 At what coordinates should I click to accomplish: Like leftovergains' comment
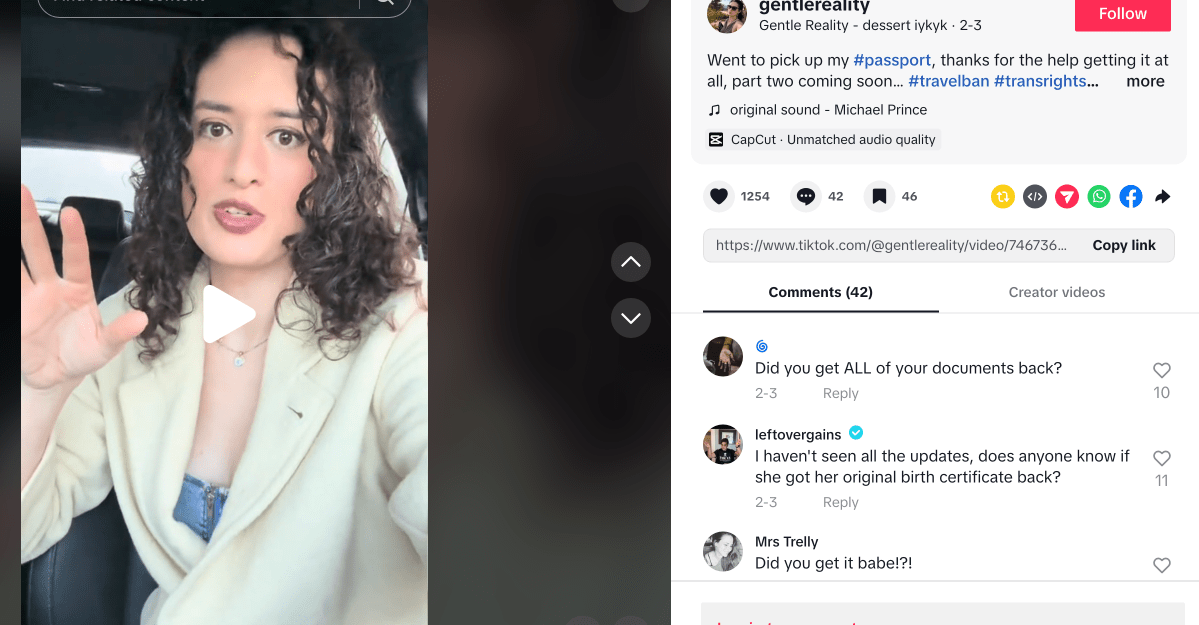pos(1161,458)
